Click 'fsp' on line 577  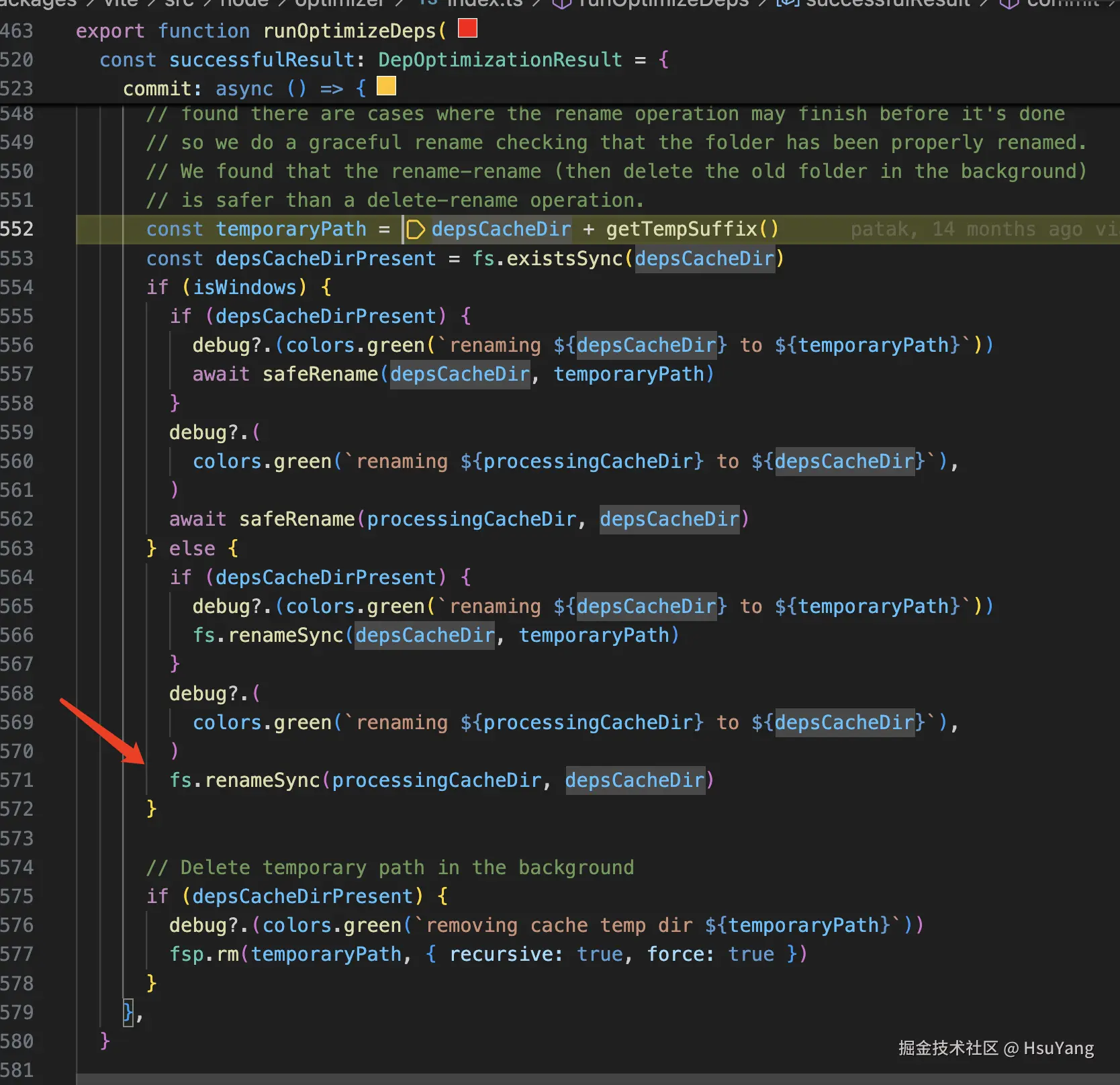[x=186, y=954]
